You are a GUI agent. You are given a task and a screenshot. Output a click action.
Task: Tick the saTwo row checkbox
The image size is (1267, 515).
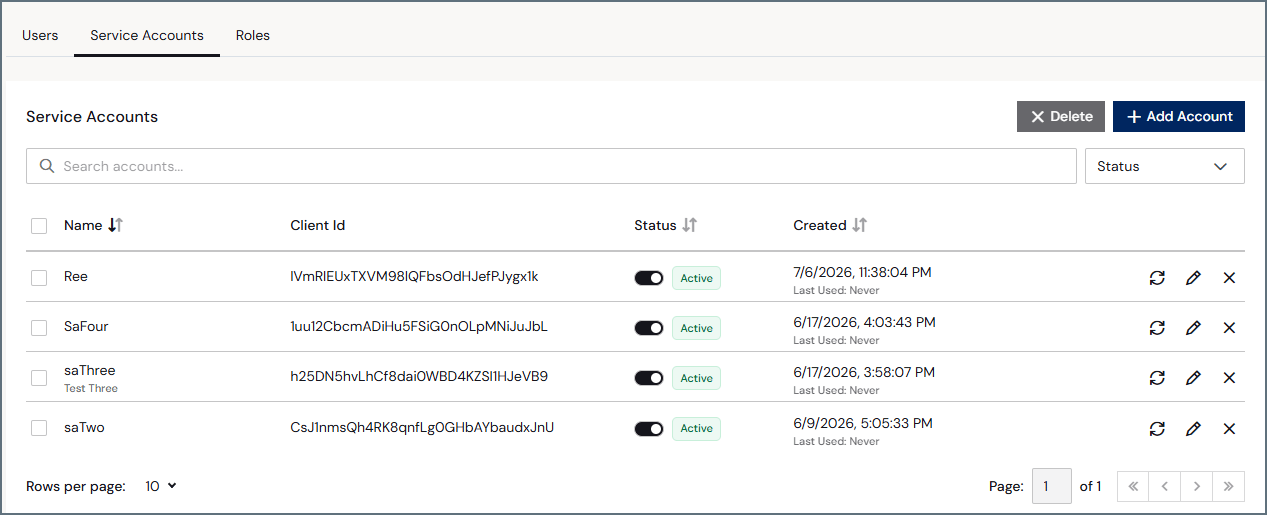[x=39, y=428]
